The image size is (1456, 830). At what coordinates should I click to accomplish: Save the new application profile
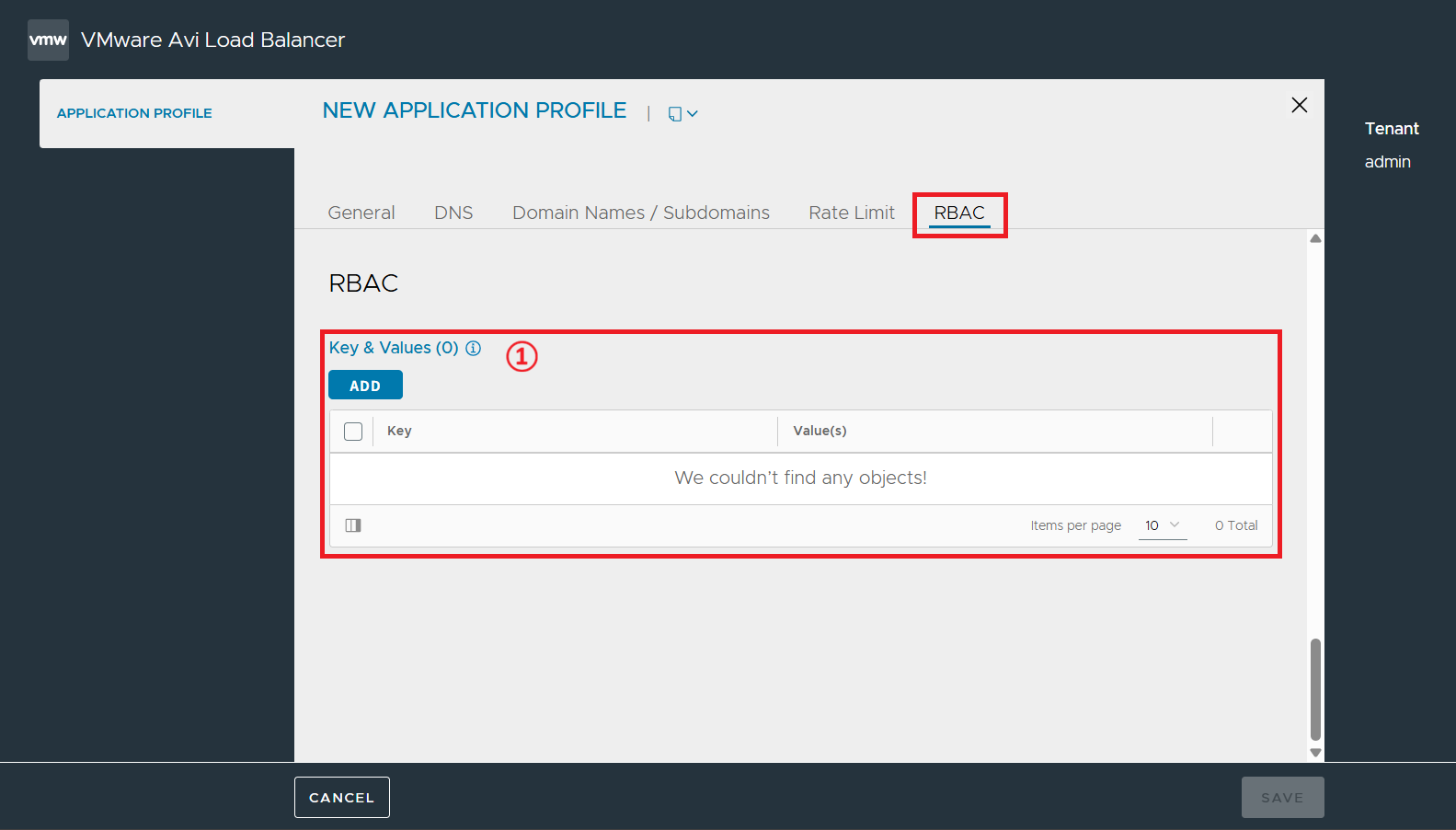(x=1282, y=798)
